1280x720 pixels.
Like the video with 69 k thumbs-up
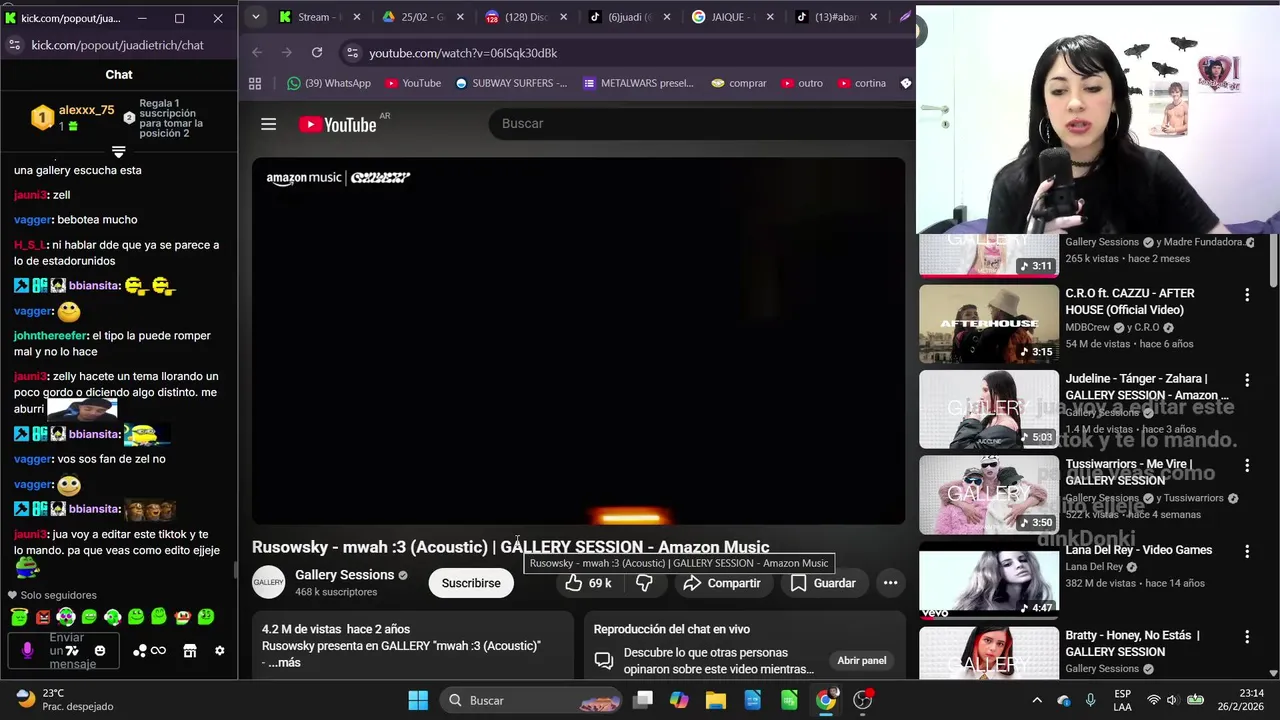(x=588, y=583)
